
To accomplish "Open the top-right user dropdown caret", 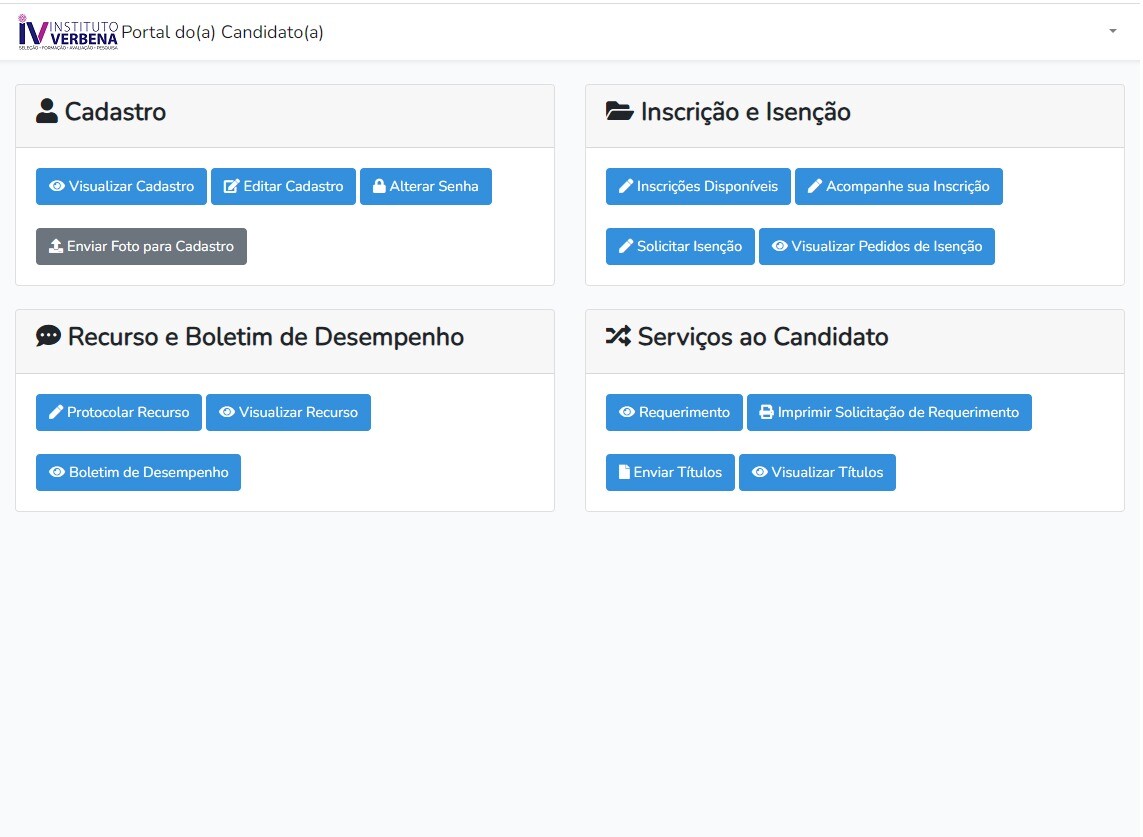I will (x=1112, y=31).
